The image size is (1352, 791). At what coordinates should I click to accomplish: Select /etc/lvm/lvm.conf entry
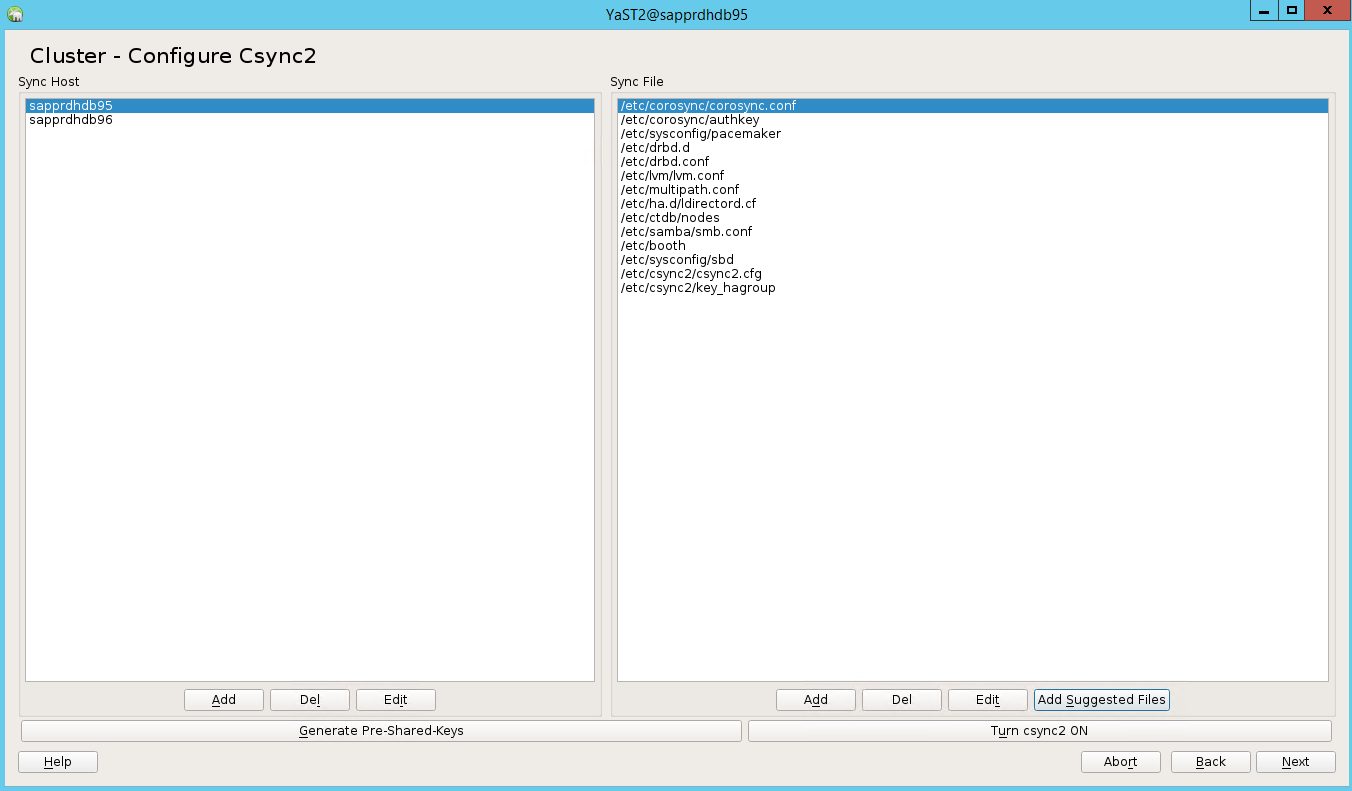point(972,175)
